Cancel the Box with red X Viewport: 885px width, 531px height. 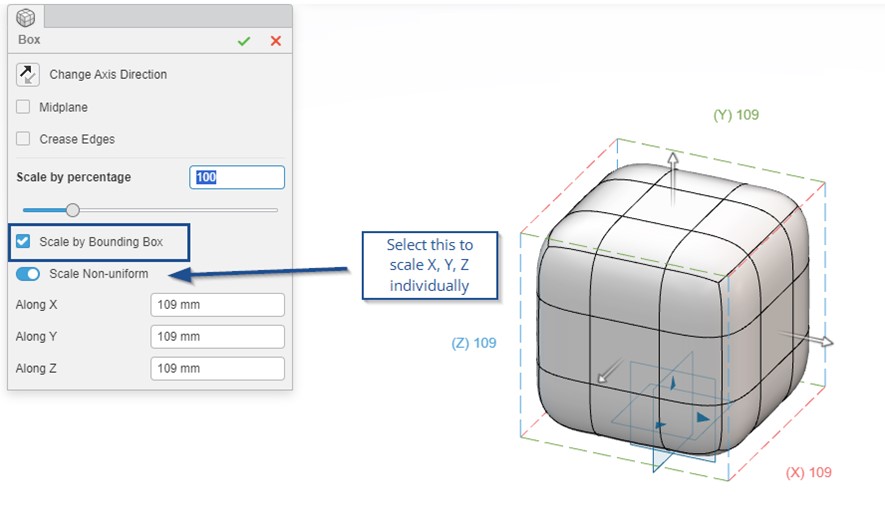[x=276, y=41]
